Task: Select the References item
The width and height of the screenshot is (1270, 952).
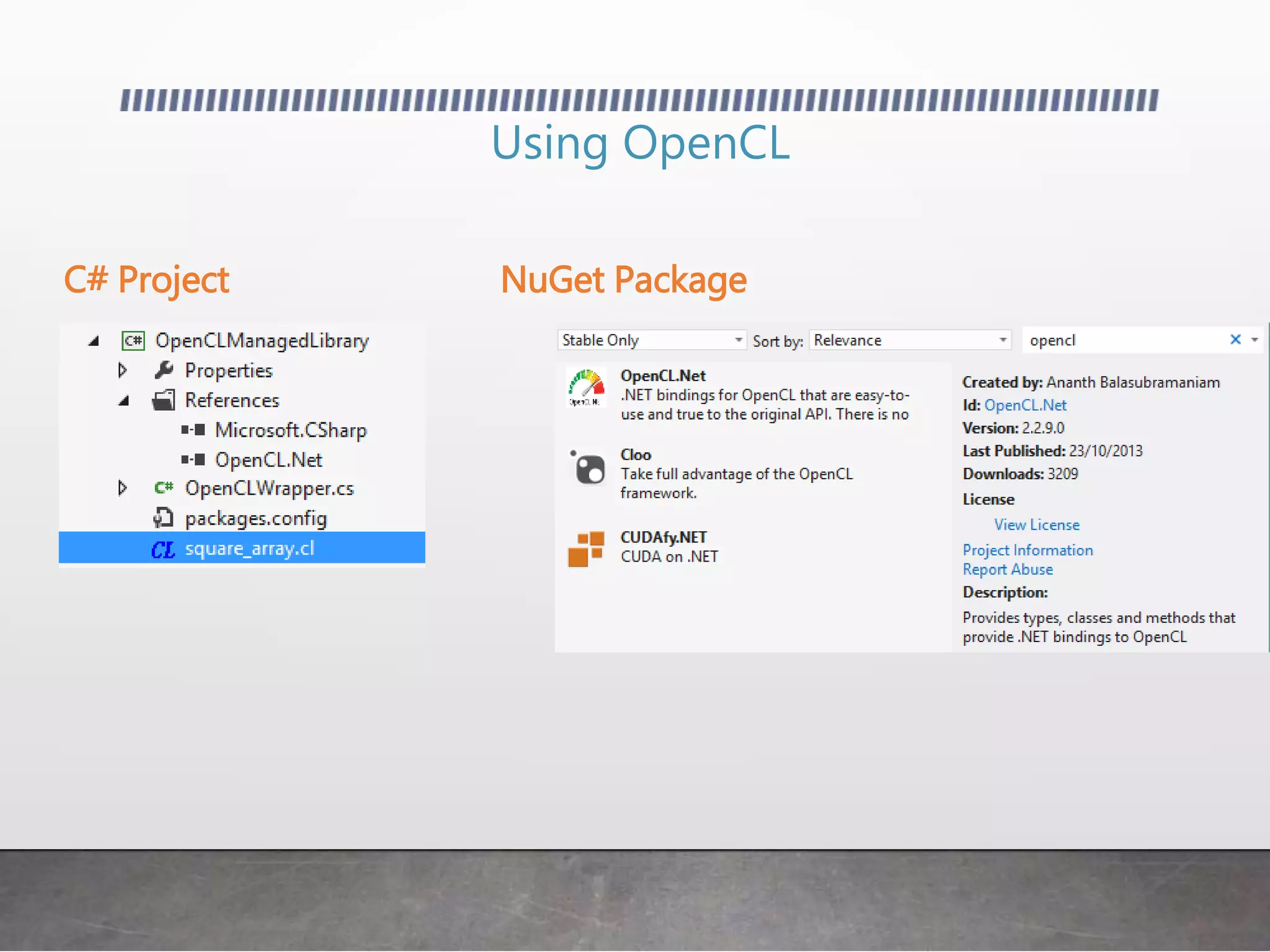Action: (x=232, y=400)
